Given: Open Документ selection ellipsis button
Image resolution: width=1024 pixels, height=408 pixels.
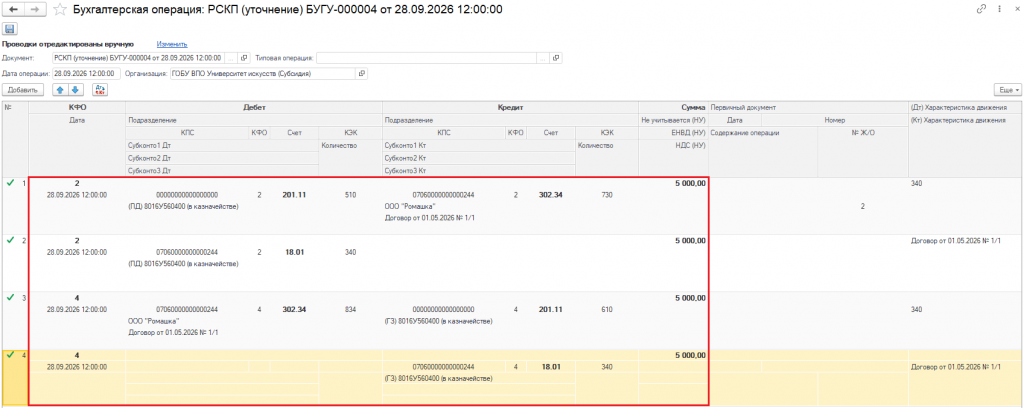Looking at the screenshot, I should 233,58.
